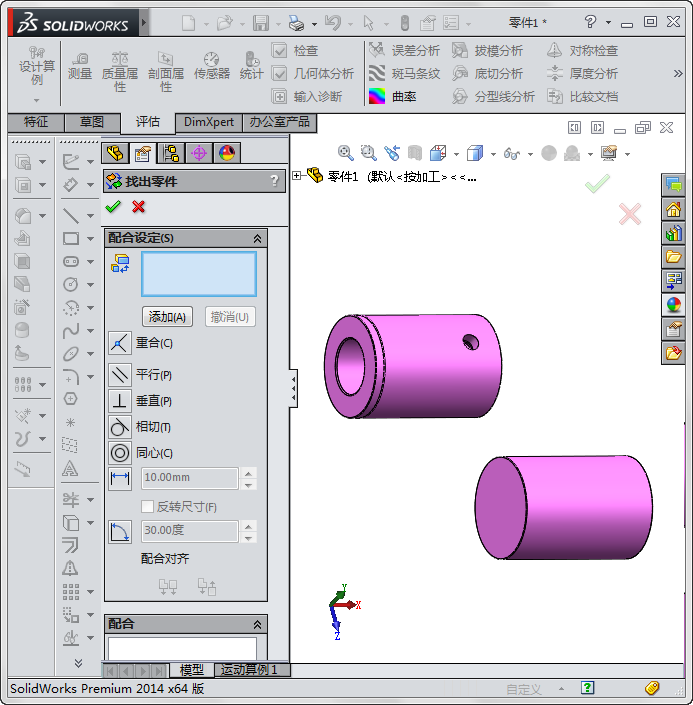693x705 pixels.
Task: Click the Check (检查) button
Action: [x=295, y=51]
